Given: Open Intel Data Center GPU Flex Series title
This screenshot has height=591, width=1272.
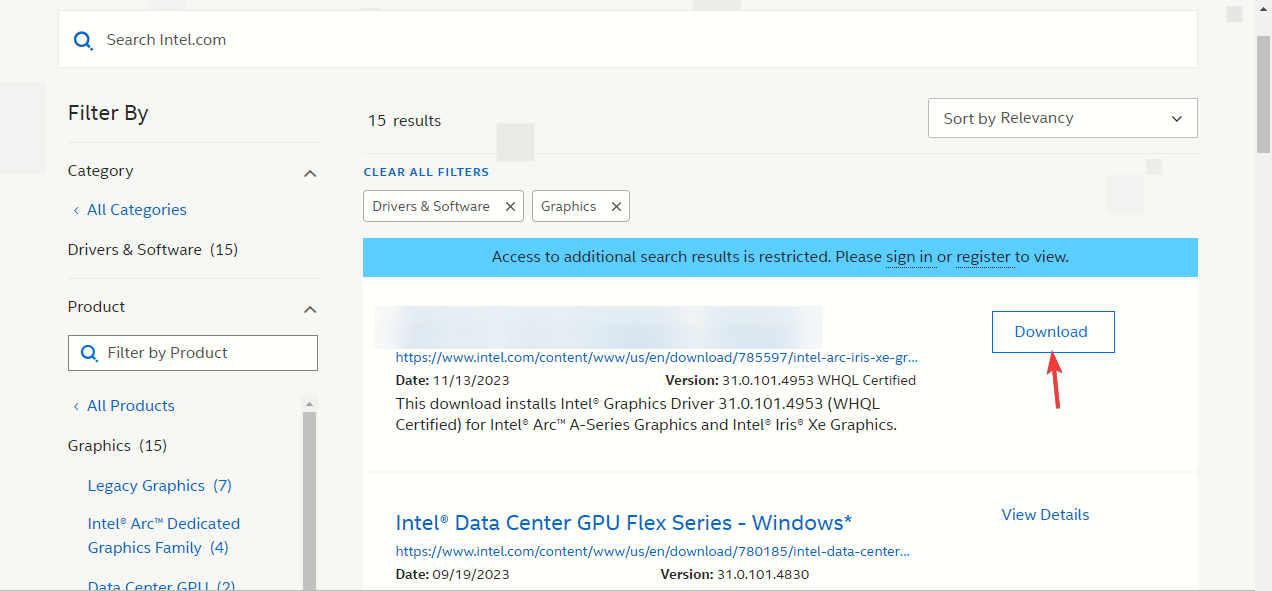Looking at the screenshot, I should coord(623,523).
